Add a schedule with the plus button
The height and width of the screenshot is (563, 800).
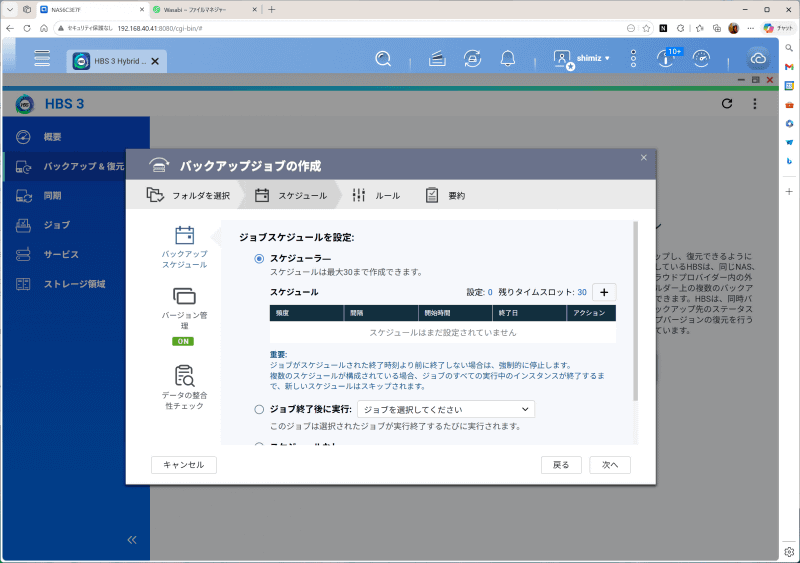click(604, 292)
